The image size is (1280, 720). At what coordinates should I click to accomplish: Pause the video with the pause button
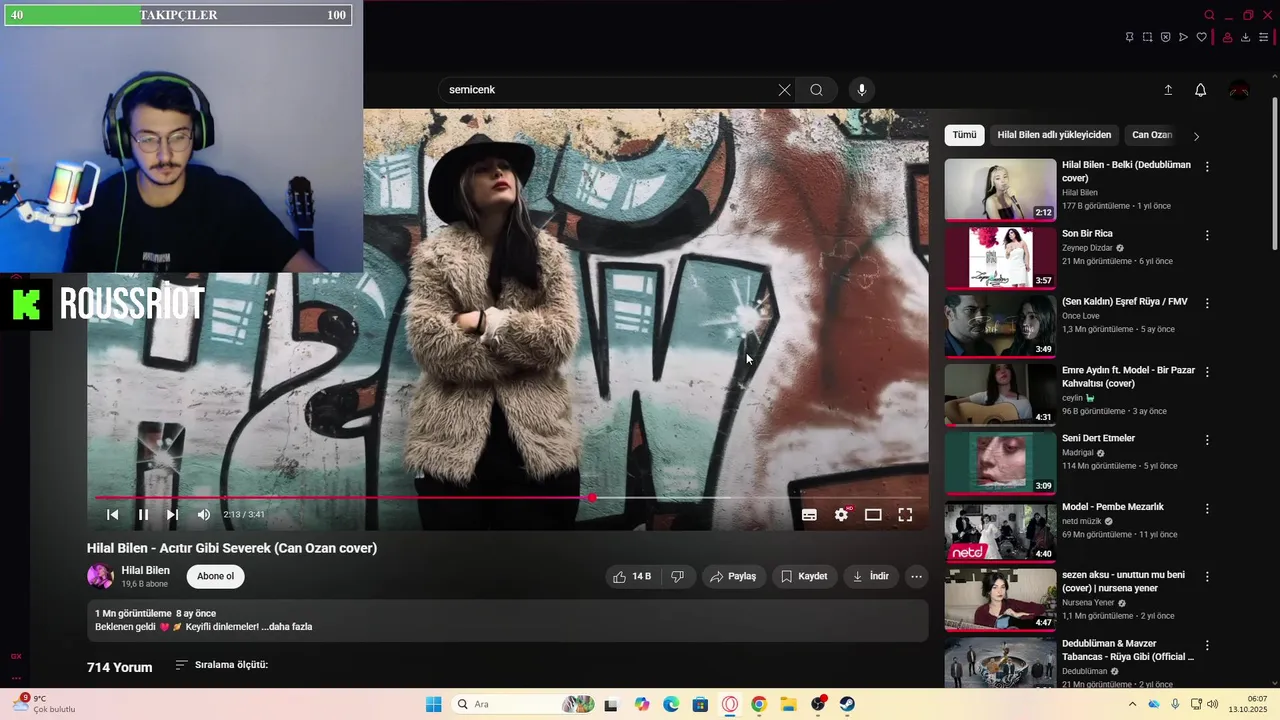(143, 515)
